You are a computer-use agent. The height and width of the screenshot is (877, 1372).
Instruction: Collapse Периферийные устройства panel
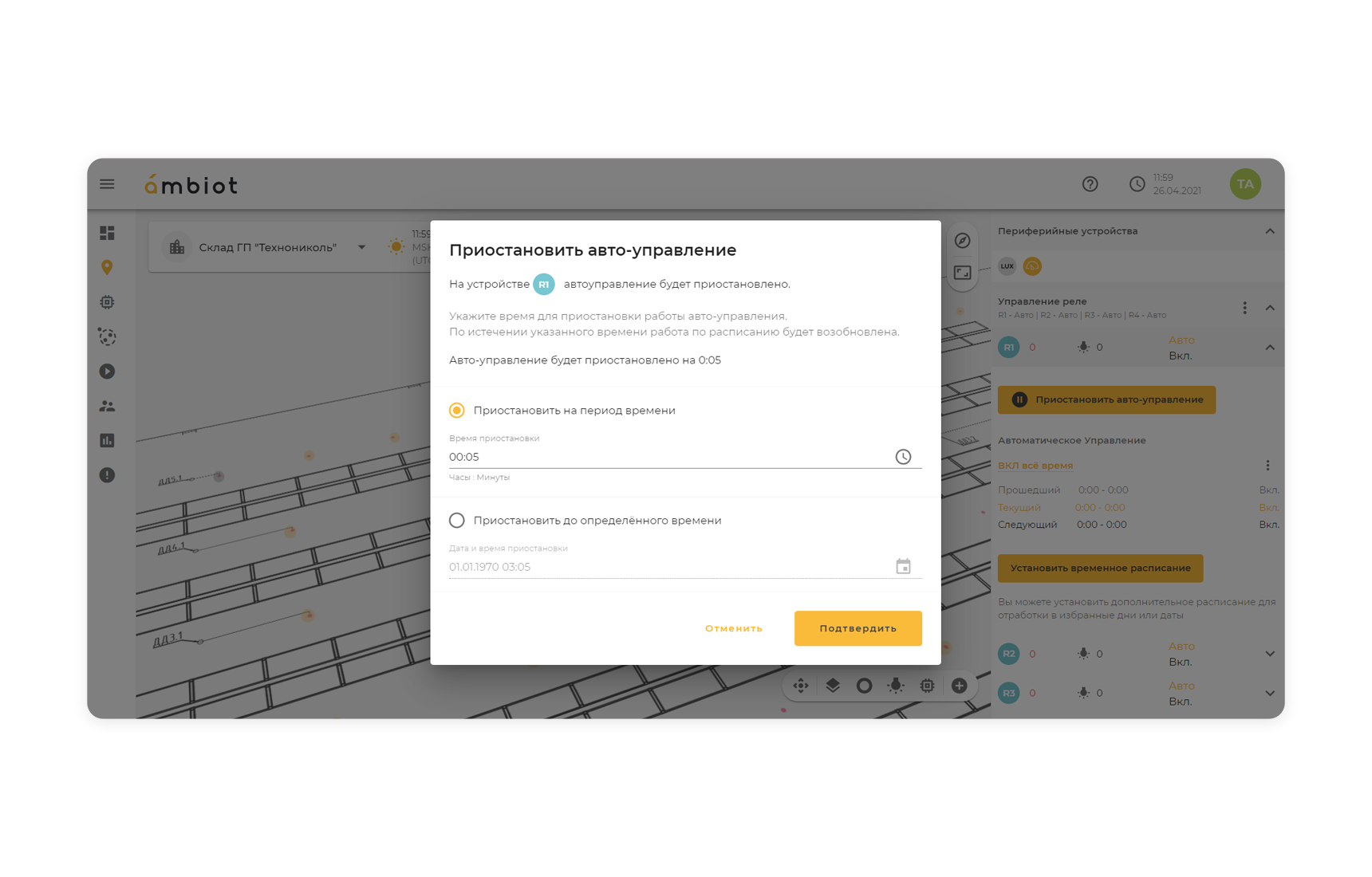(x=1270, y=231)
